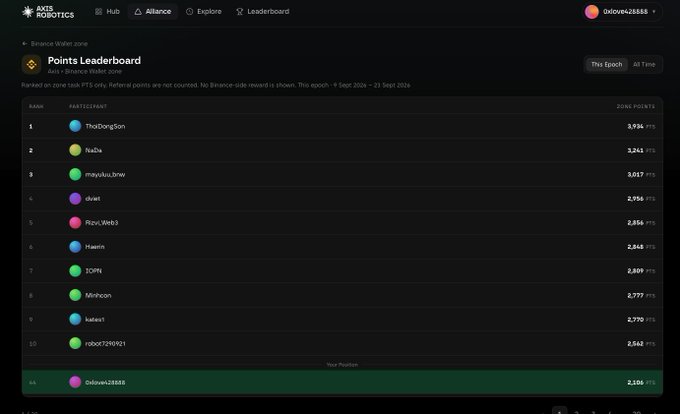Open the 0xlove428888 account dropdown
Viewport: 680px width, 414px height.
pyautogui.click(x=621, y=12)
